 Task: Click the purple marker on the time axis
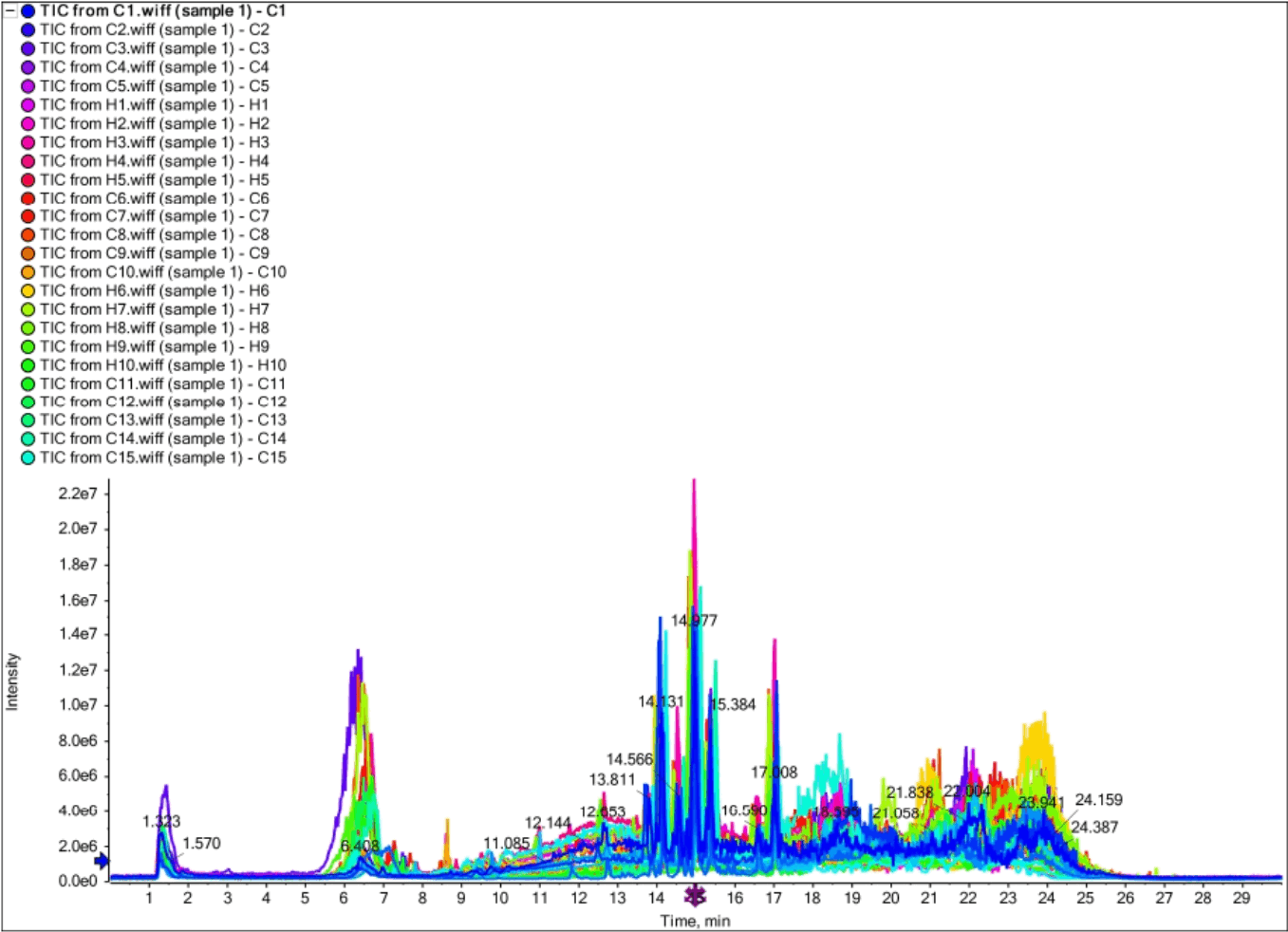coord(696,895)
